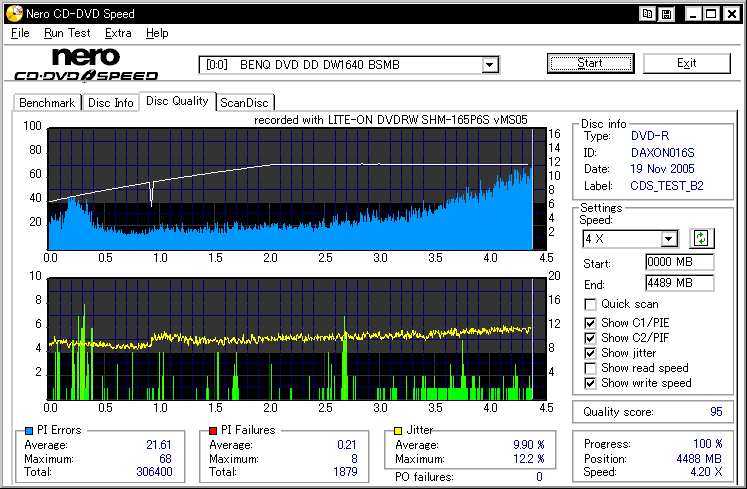The width and height of the screenshot is (747, 489).
Task: Click the Exit button
Action: coord(686,63)
